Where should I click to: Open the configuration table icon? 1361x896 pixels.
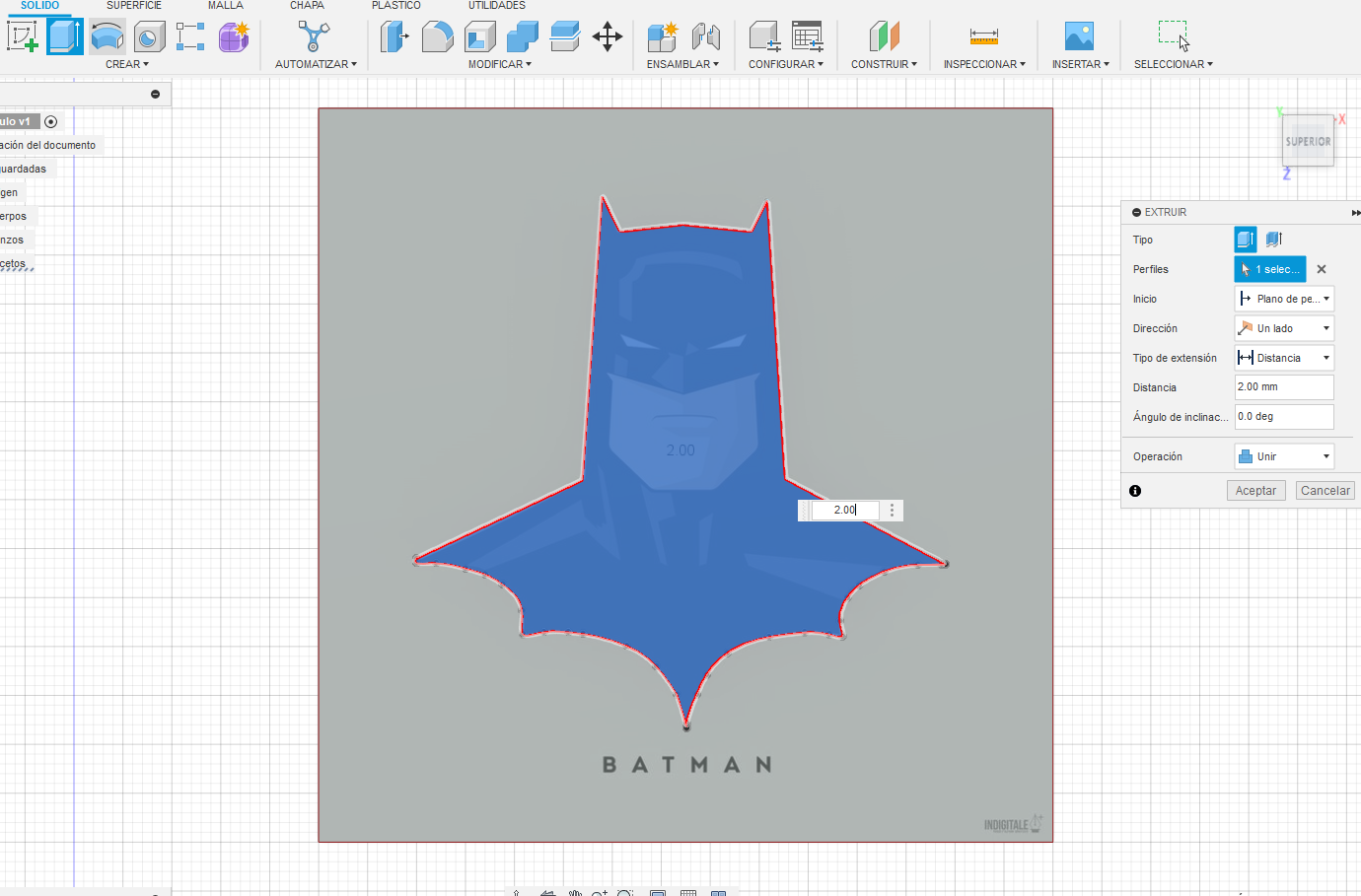pos(808,36)
